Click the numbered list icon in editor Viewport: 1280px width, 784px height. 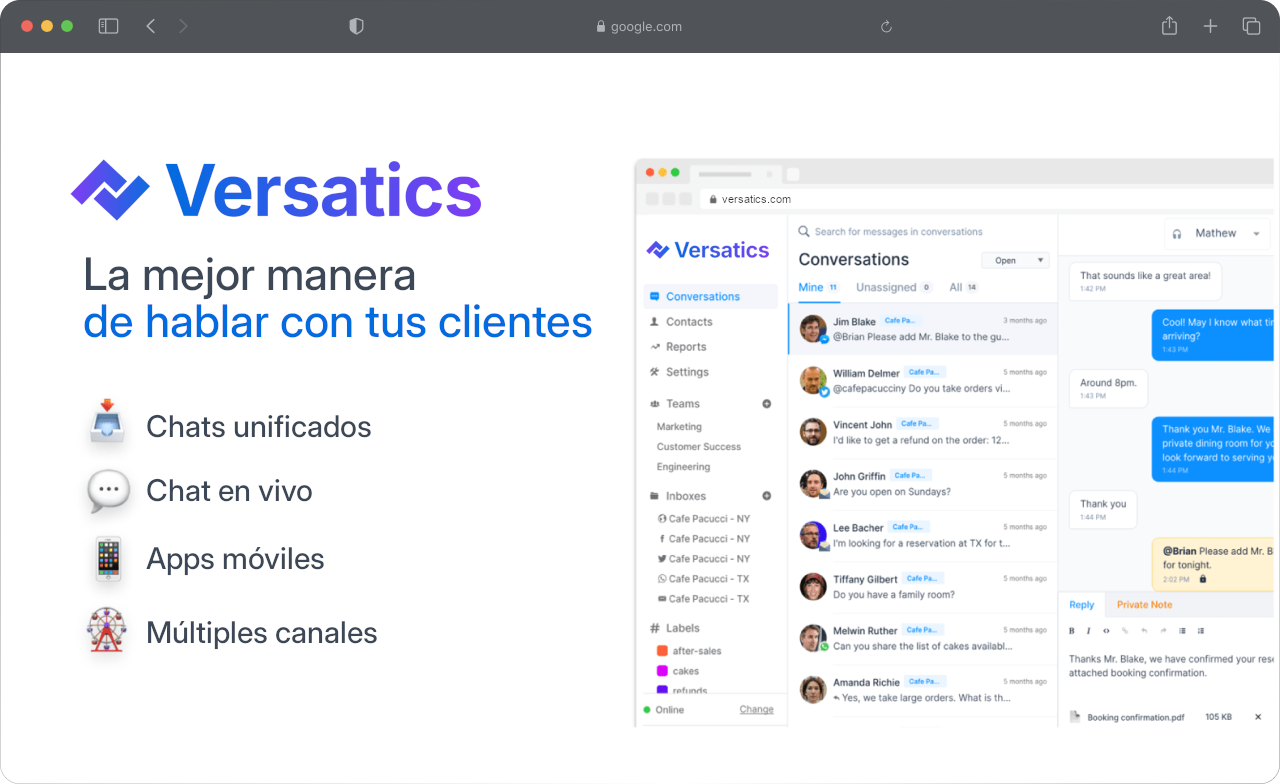[1201, 631]
